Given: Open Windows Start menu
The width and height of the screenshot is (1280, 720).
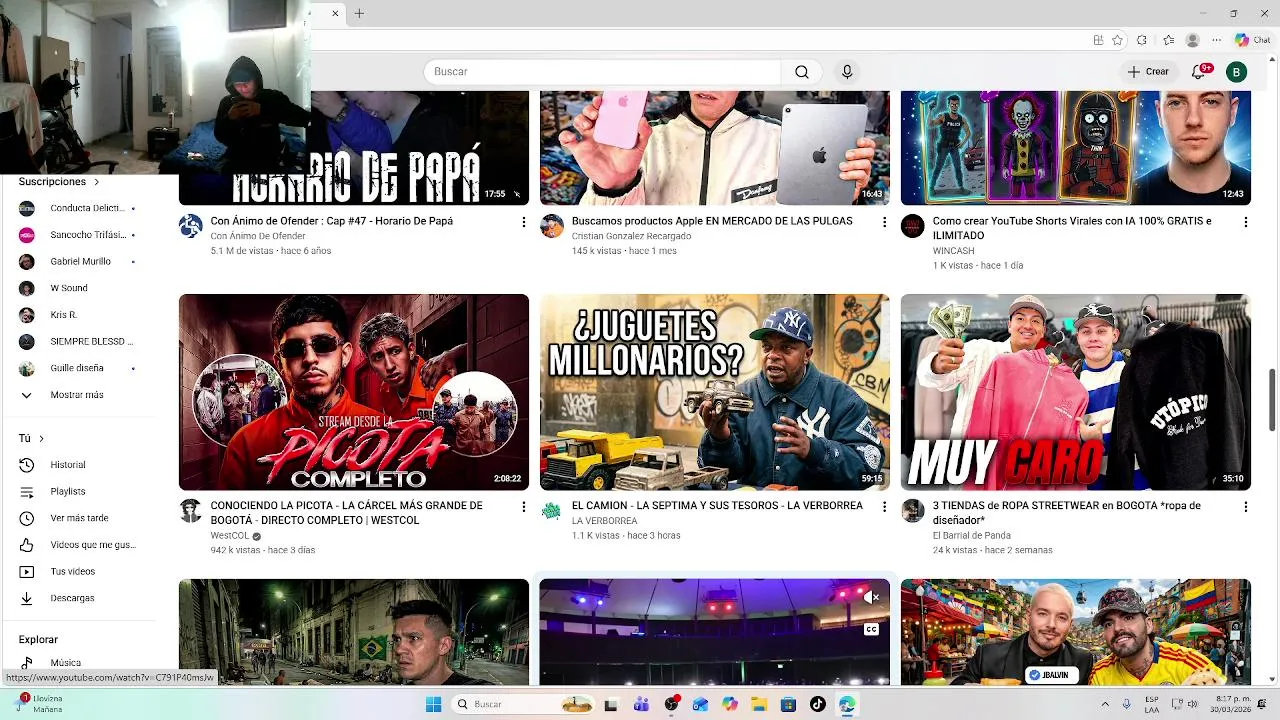Looking at the screenshot, I should coord(433,704).
